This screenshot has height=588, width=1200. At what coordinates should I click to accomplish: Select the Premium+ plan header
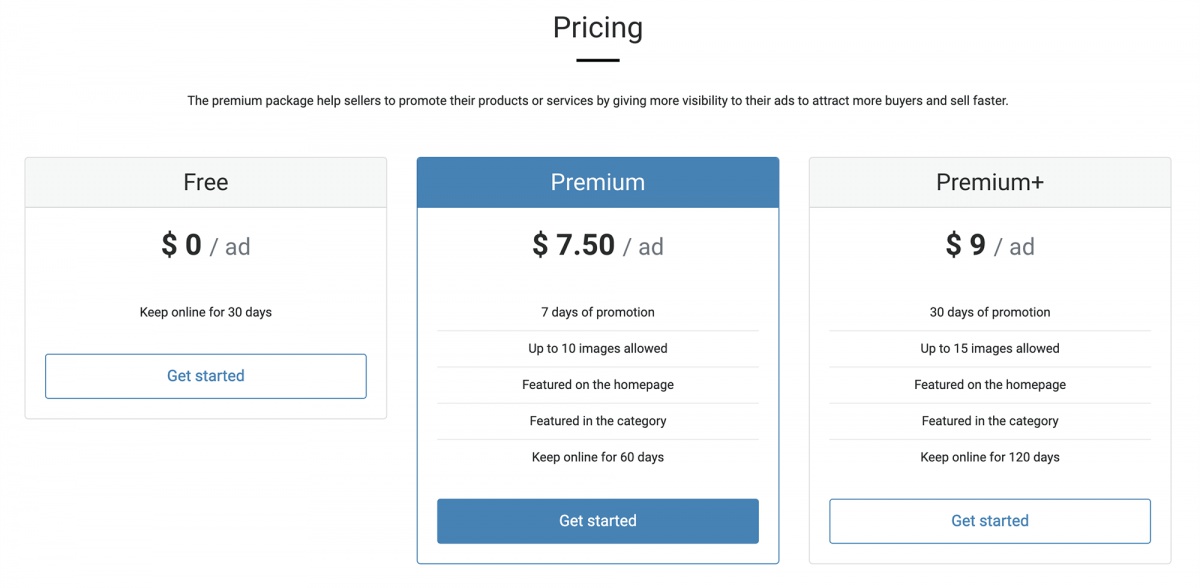[x=989, y=182]
